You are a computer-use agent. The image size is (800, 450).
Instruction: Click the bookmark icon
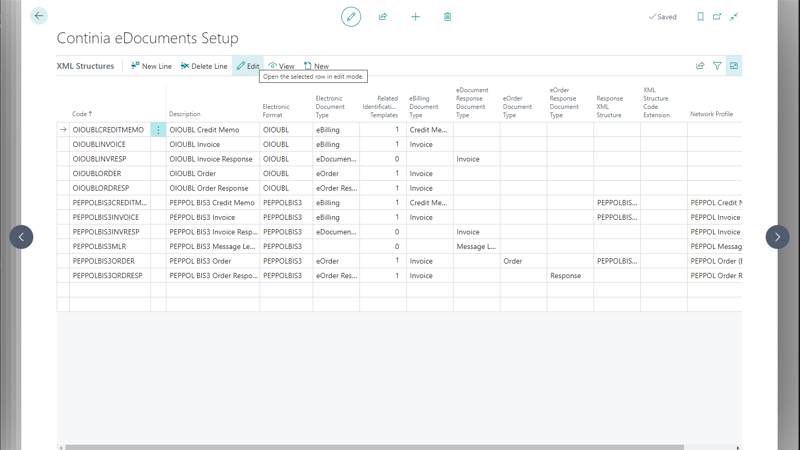point(700,16)
